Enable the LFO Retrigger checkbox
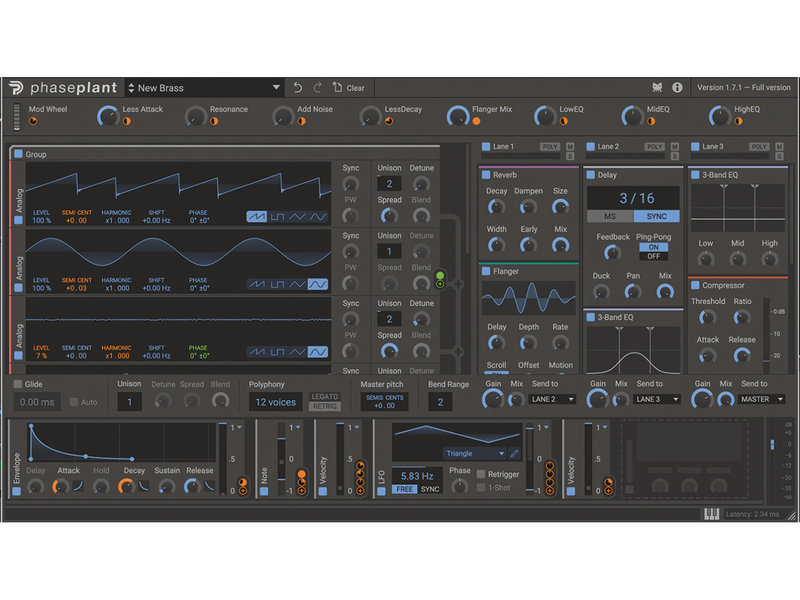Screen dimensions: 800x600 point(480,474)
